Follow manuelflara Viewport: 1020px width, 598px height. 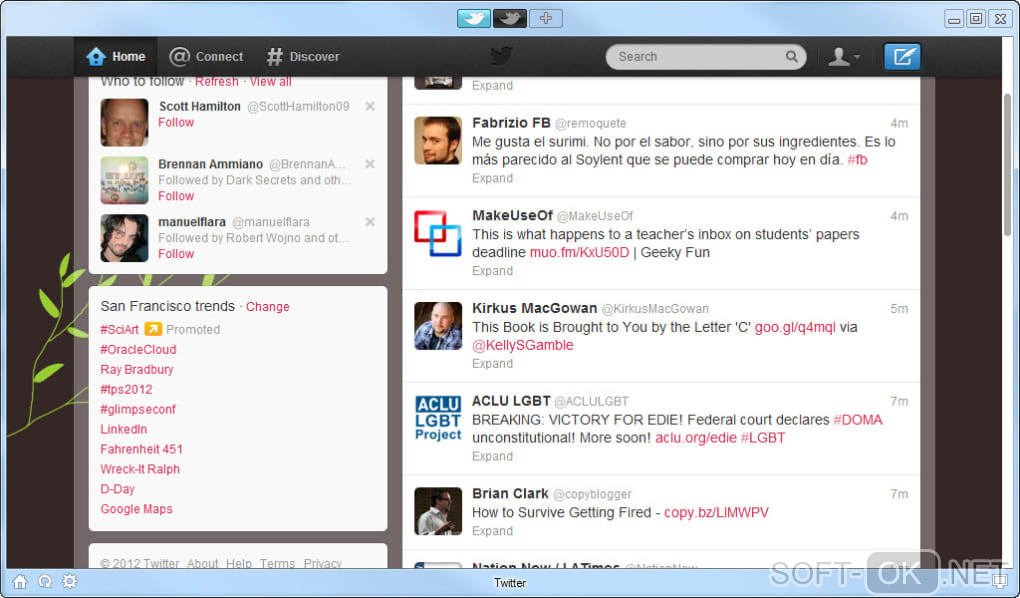coord(176,254)
